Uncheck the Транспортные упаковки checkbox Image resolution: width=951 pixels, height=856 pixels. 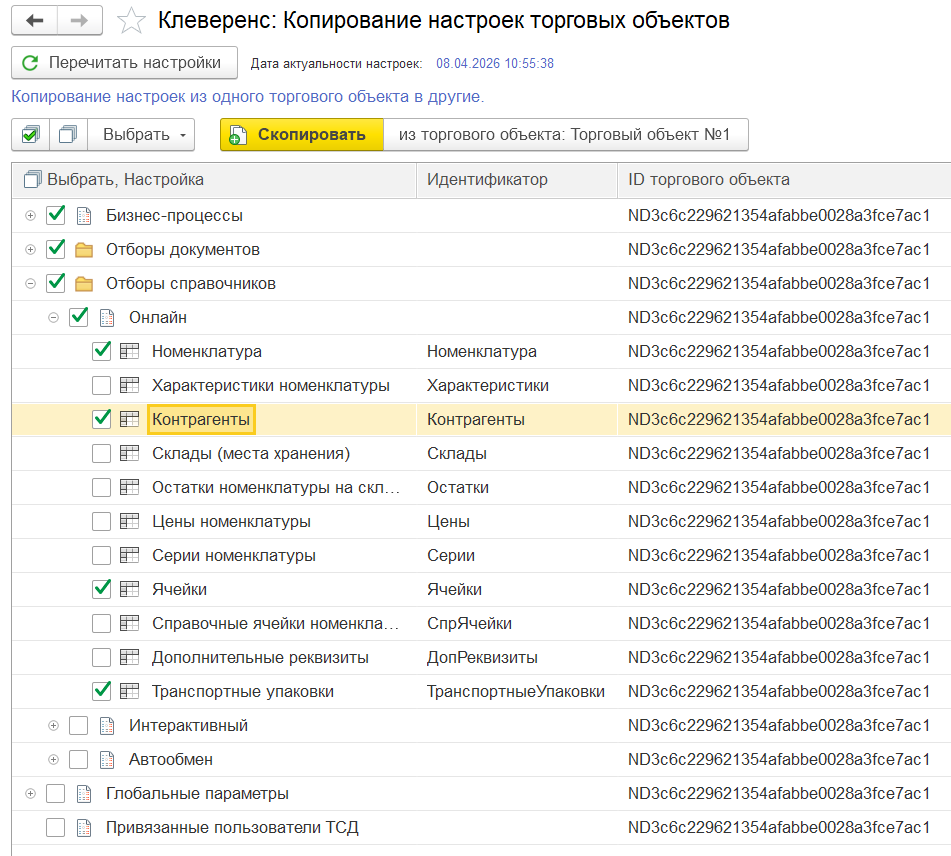tap(101, 690)
